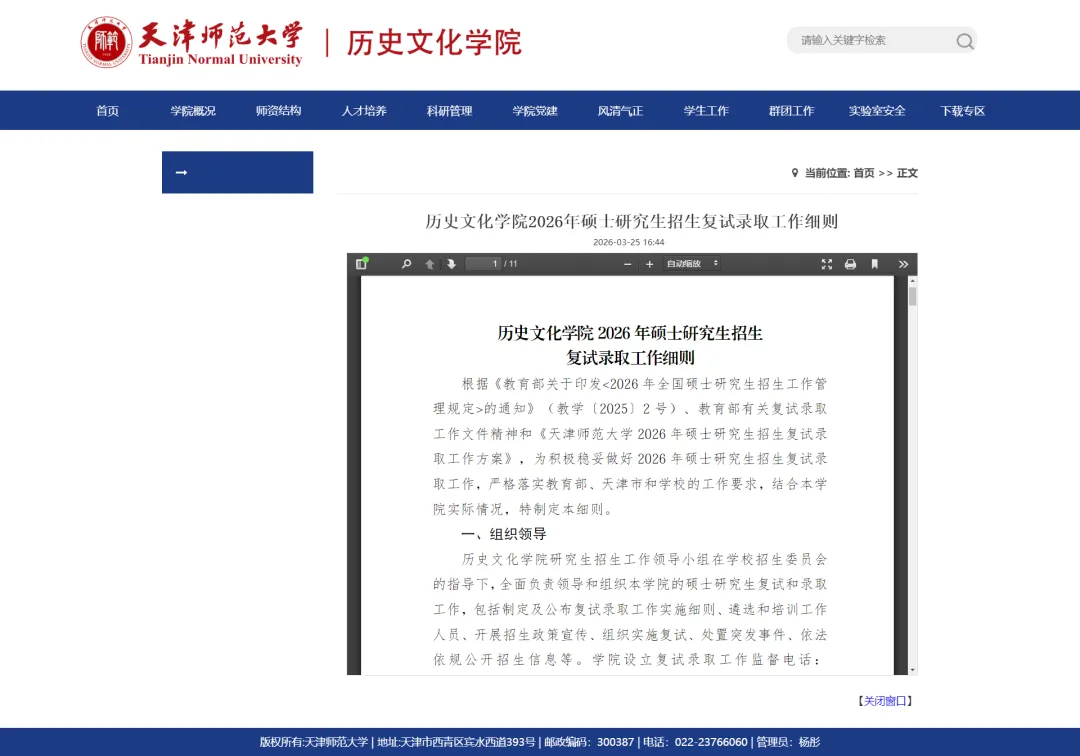This screenshot has height=756, width=1080.
Task: Go to next PDF page
Action: [x=451, y=264]
